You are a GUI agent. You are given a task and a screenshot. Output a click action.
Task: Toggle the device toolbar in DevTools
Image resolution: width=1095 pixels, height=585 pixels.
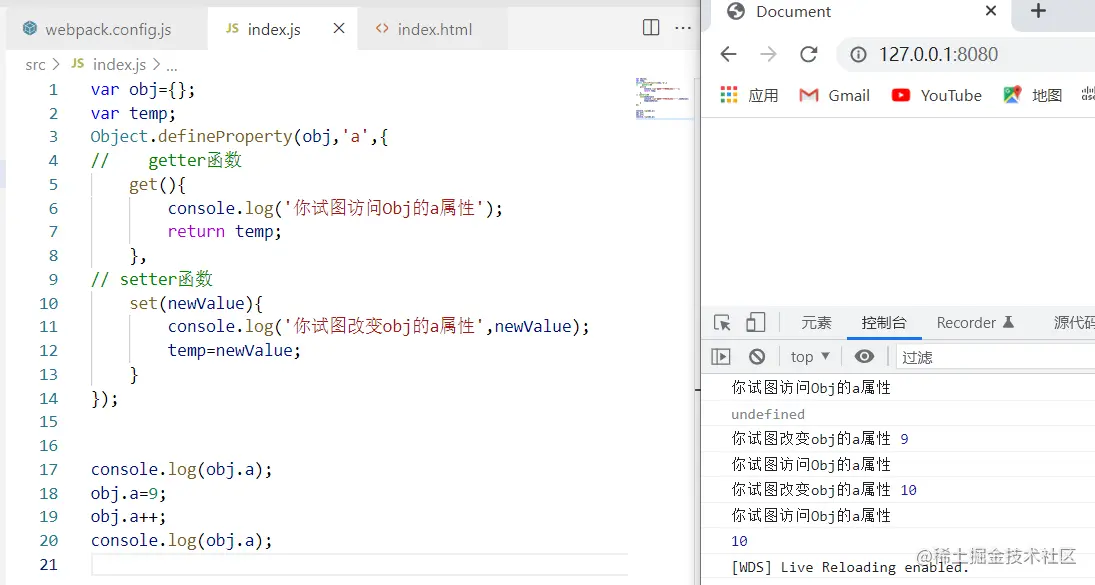[755, 322]
